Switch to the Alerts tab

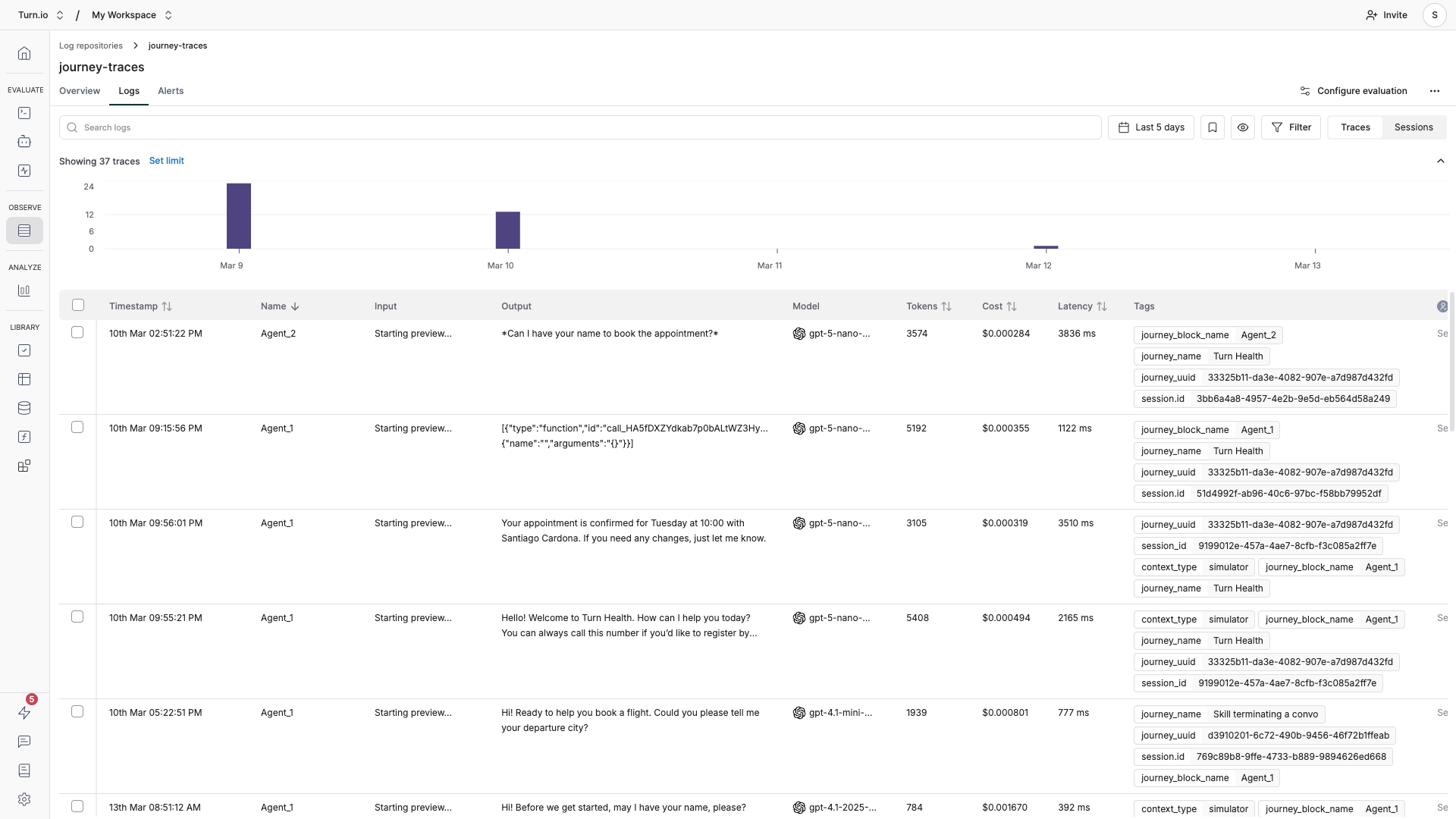click(x=171, y=91)
